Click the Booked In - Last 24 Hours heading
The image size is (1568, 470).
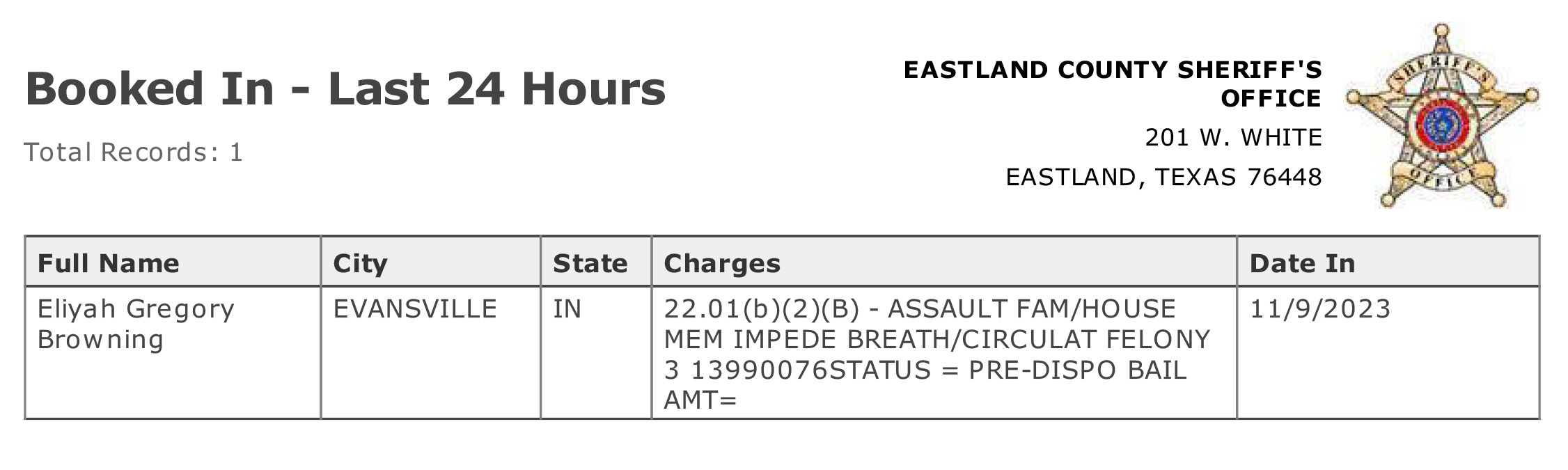click(x=345, y=89)
